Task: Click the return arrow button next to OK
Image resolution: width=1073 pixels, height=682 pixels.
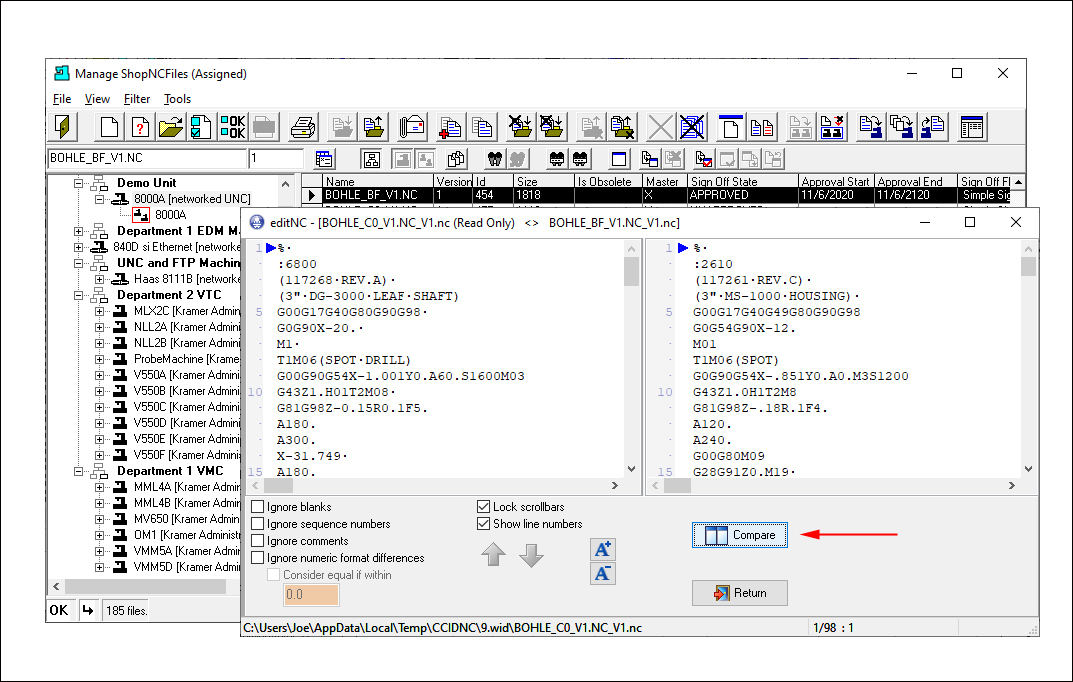Action: (88, 610)
